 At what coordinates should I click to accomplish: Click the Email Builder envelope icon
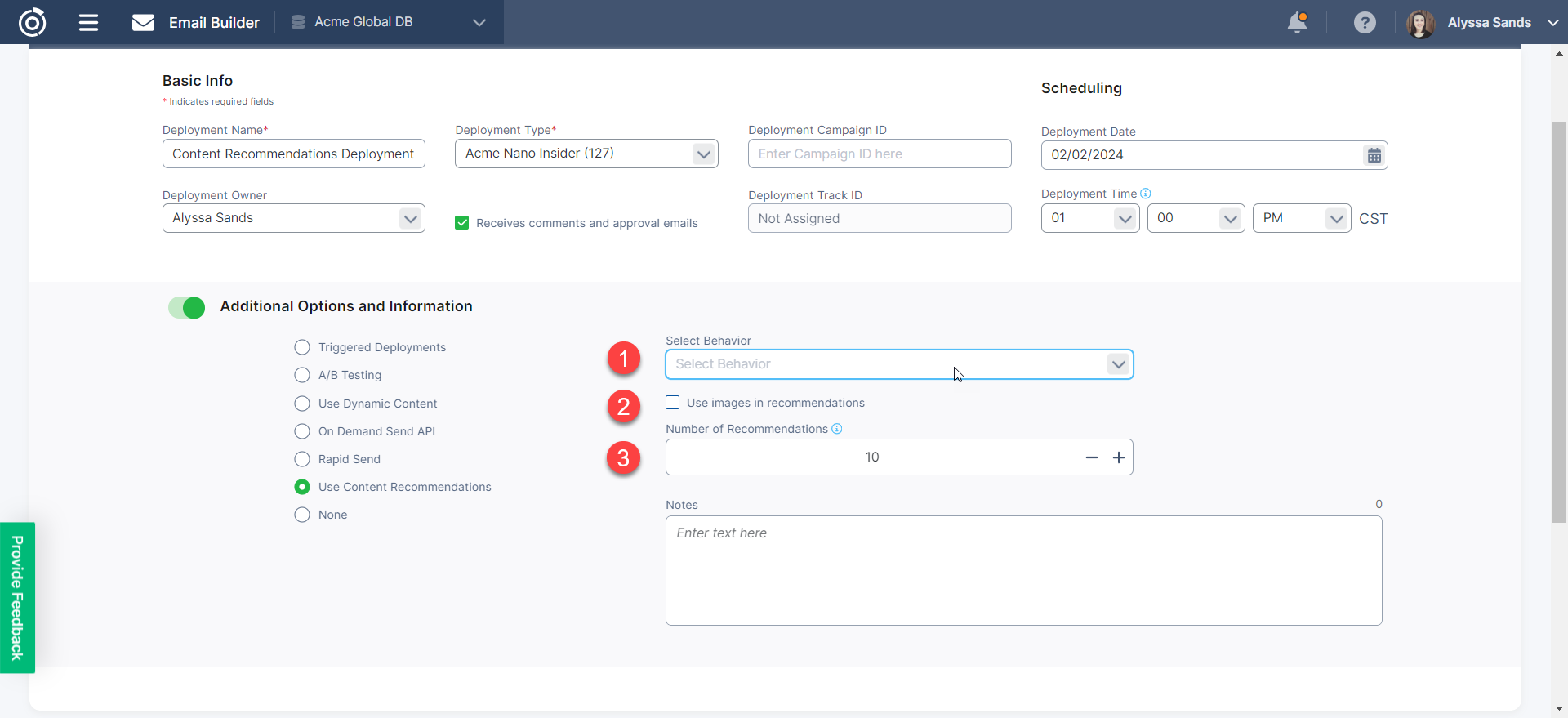143,22
